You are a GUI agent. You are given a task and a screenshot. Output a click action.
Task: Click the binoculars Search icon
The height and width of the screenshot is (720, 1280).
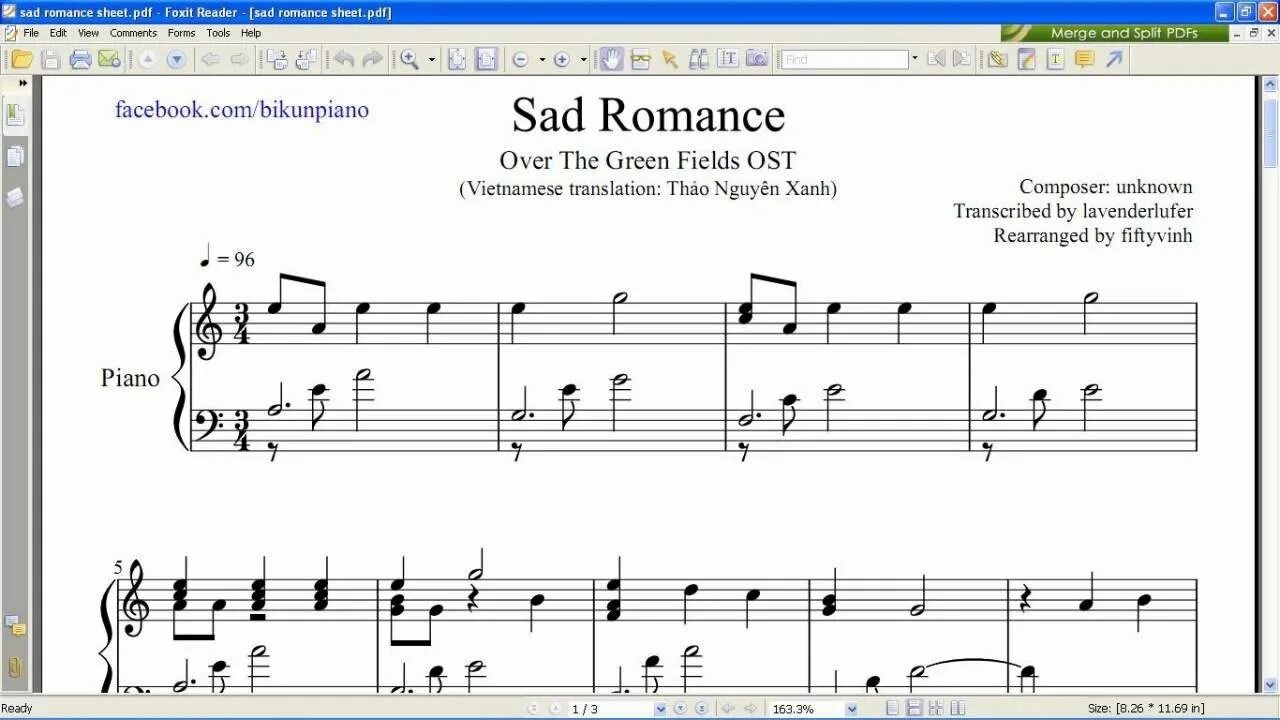click(699, 59)
